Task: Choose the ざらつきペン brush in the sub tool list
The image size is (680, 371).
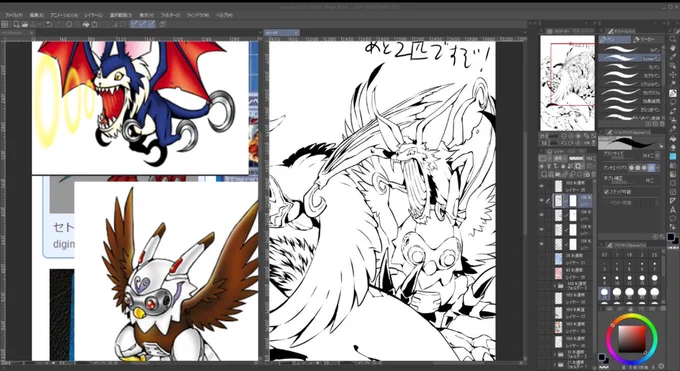Action: 630,109
